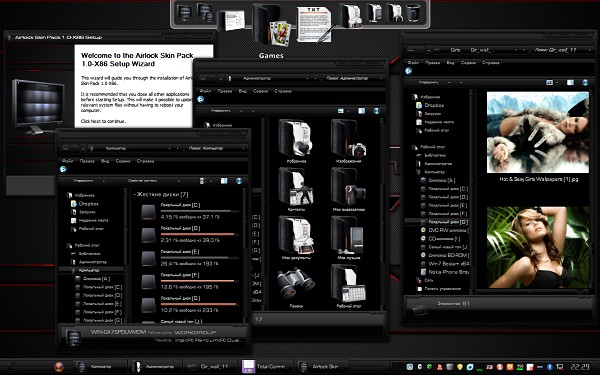Screen dimensions: 600x375
Task: Open Dropbox in the Gr_wal_11 window sidebar
Action: (434, 105)
